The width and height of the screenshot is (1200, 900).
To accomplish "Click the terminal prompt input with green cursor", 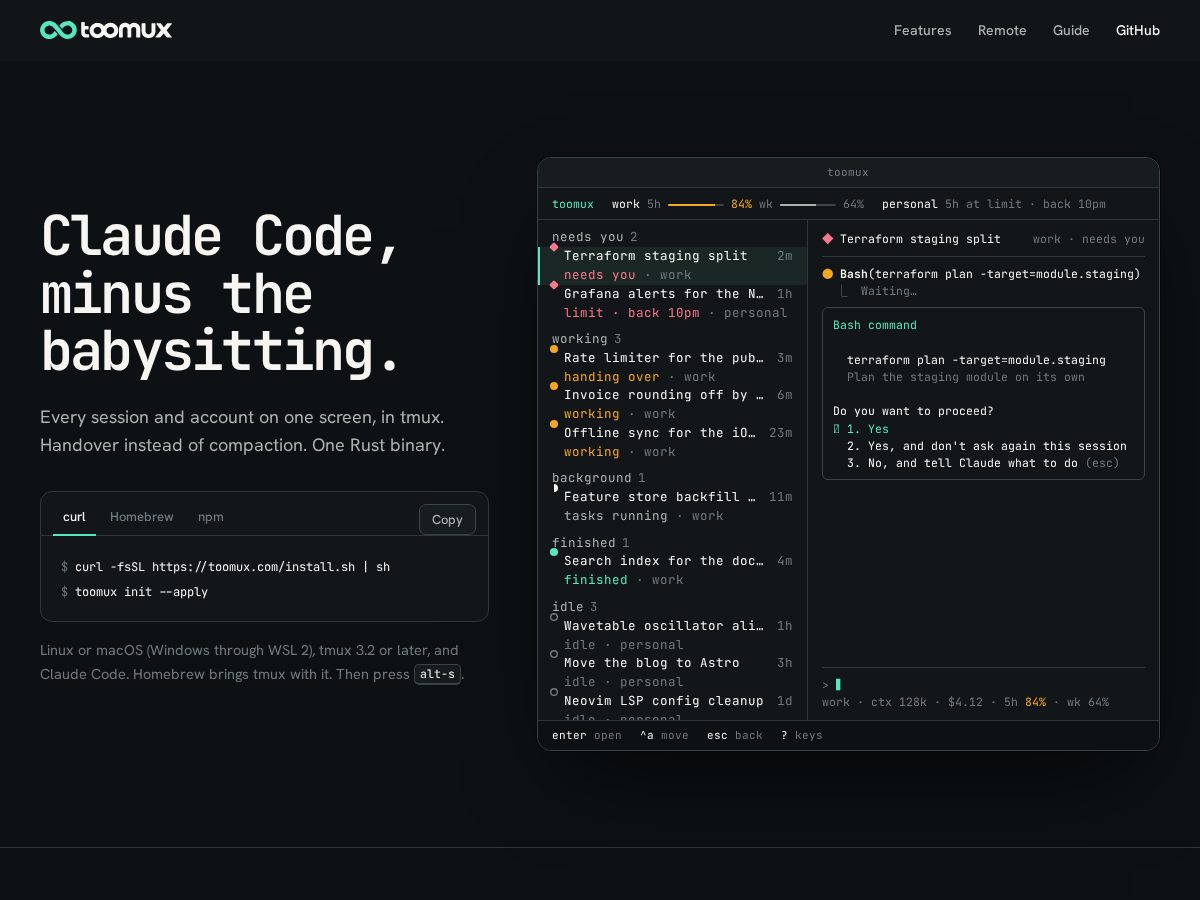I will click(x=983, y=684).
